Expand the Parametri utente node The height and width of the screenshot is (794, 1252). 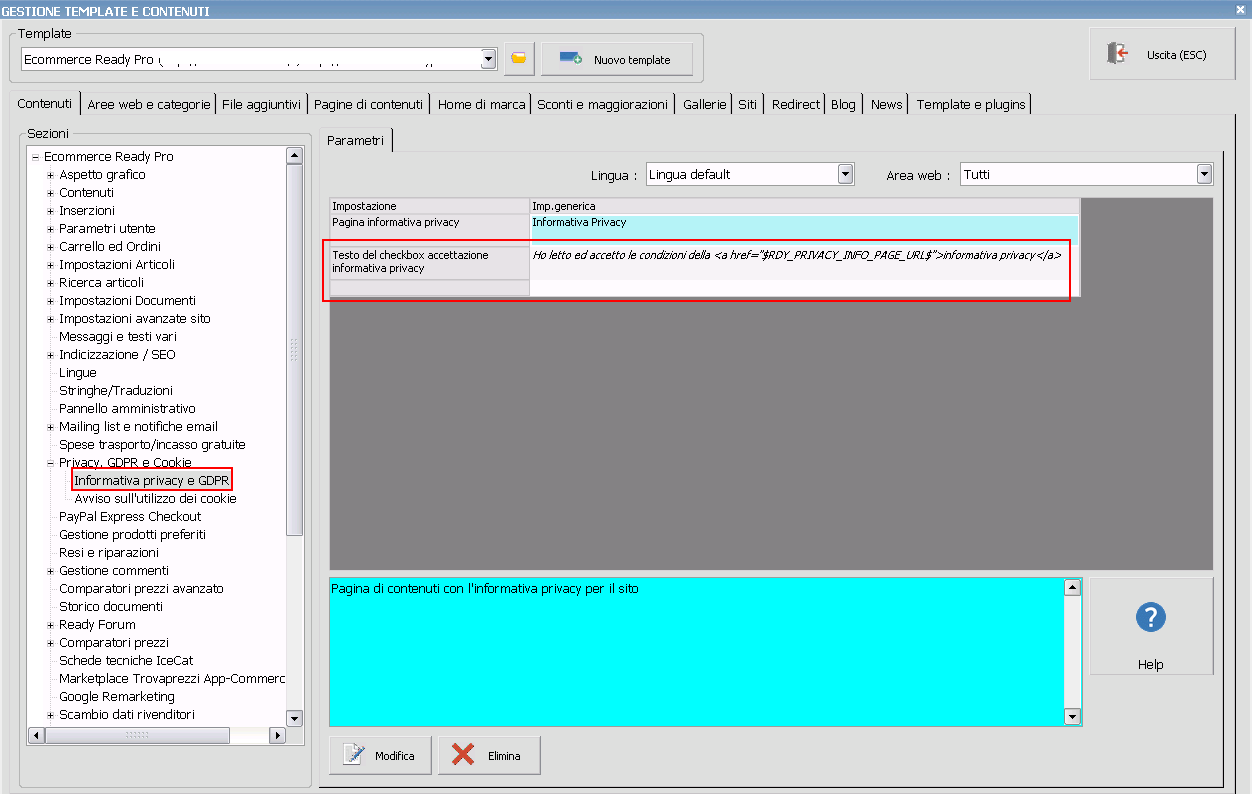point(50,229)
